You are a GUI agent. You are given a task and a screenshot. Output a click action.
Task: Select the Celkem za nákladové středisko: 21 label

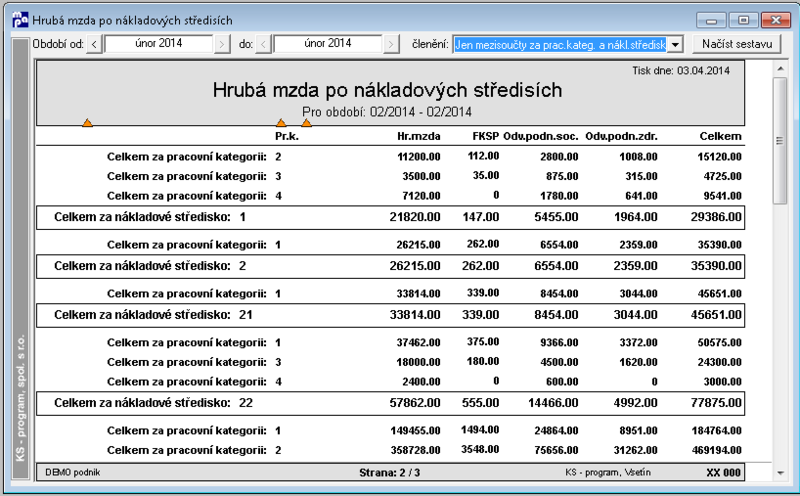pos(153,315)
